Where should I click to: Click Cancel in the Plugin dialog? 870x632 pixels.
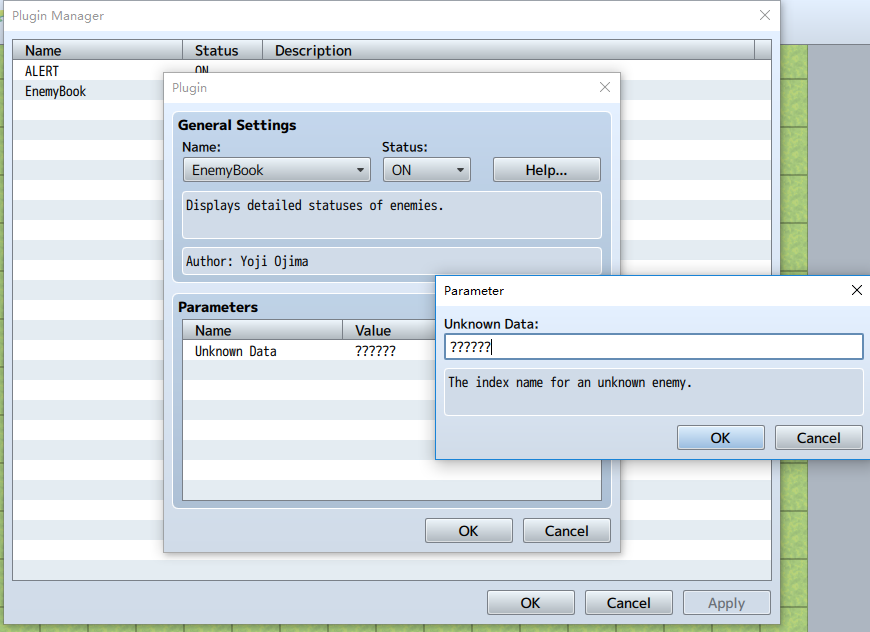pos(566,531)
